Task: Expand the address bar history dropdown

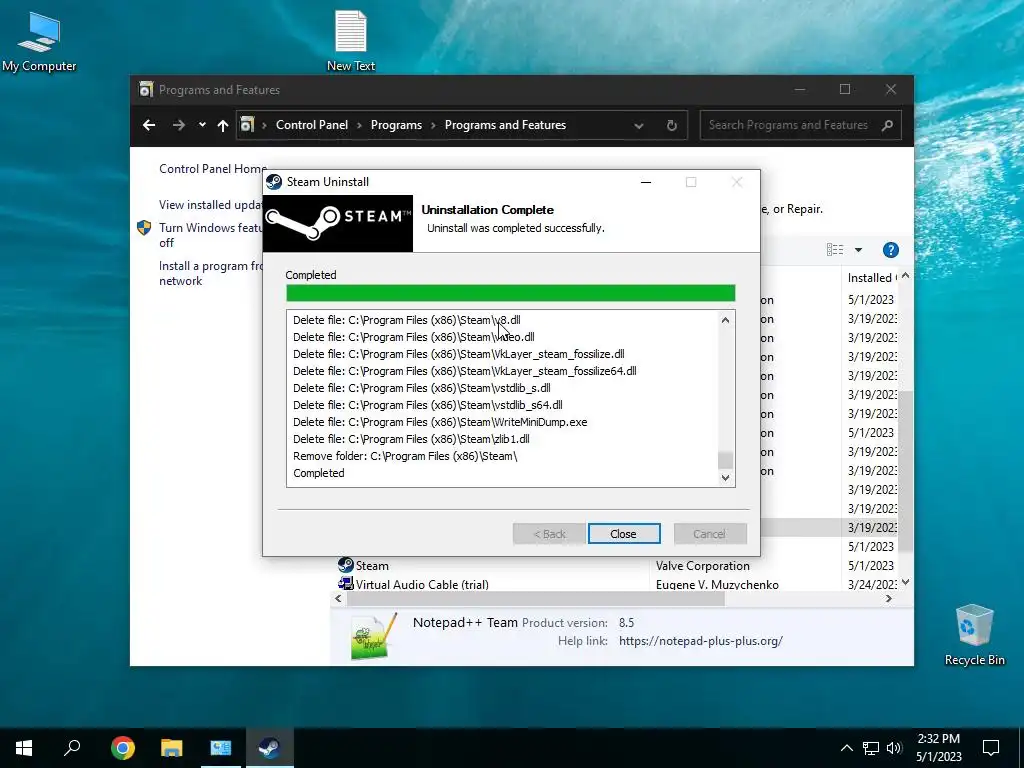Action: tap(639, 125)
